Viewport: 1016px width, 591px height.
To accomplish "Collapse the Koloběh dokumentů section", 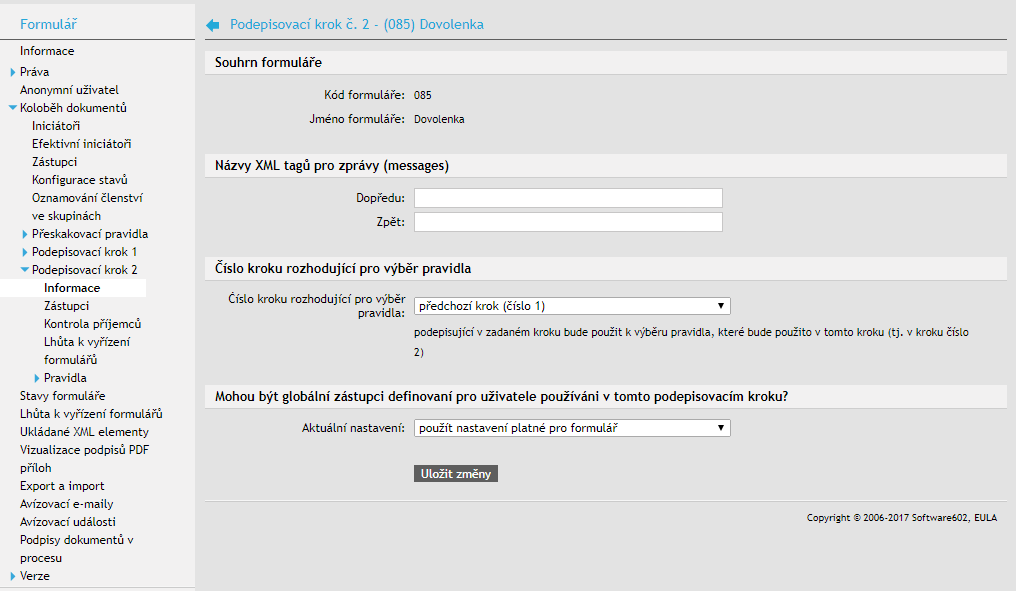I will pyautogui.click(x=13, y=108).
